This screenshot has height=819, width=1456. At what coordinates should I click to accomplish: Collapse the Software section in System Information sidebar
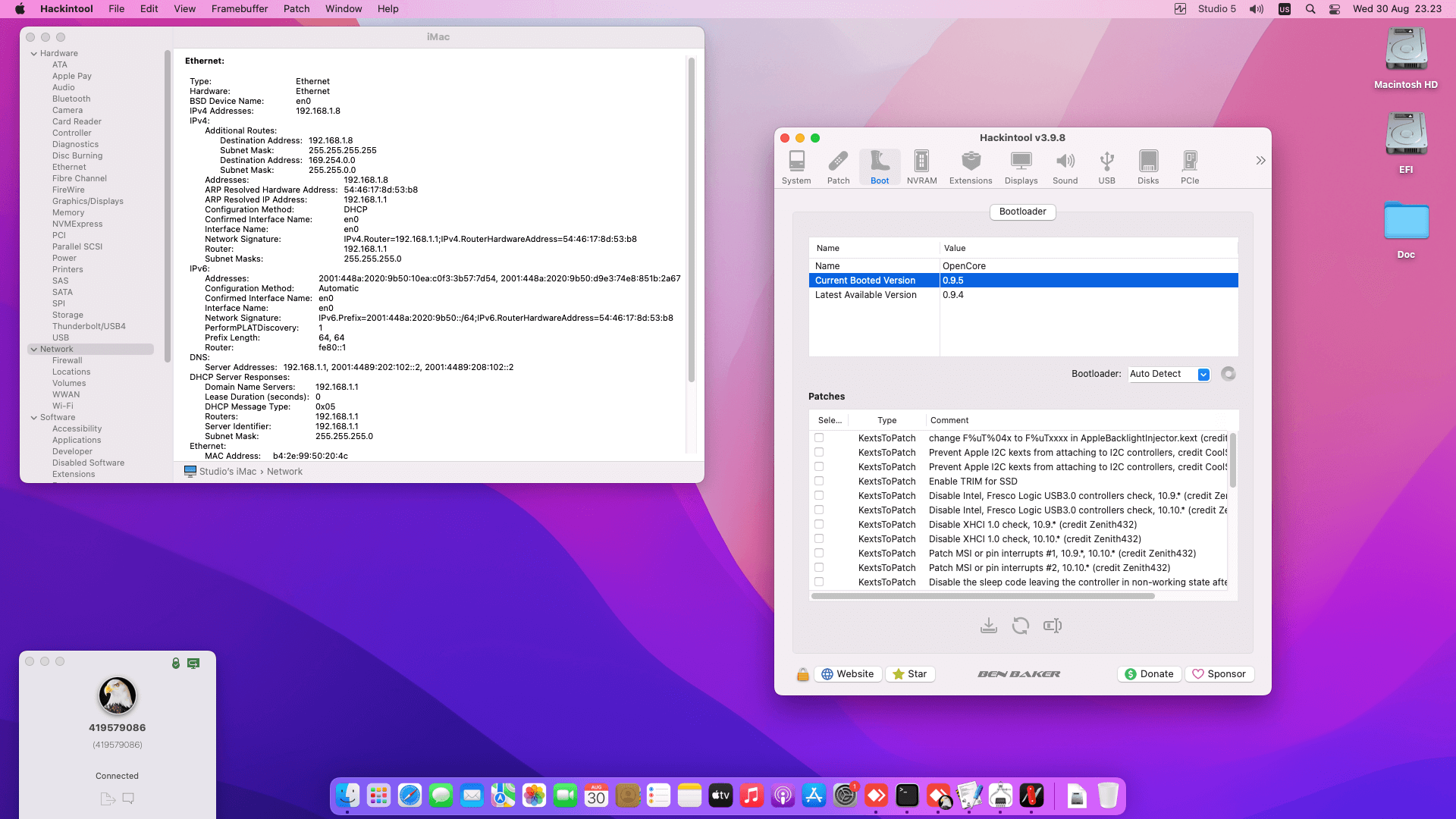click(x=34, y=418)
